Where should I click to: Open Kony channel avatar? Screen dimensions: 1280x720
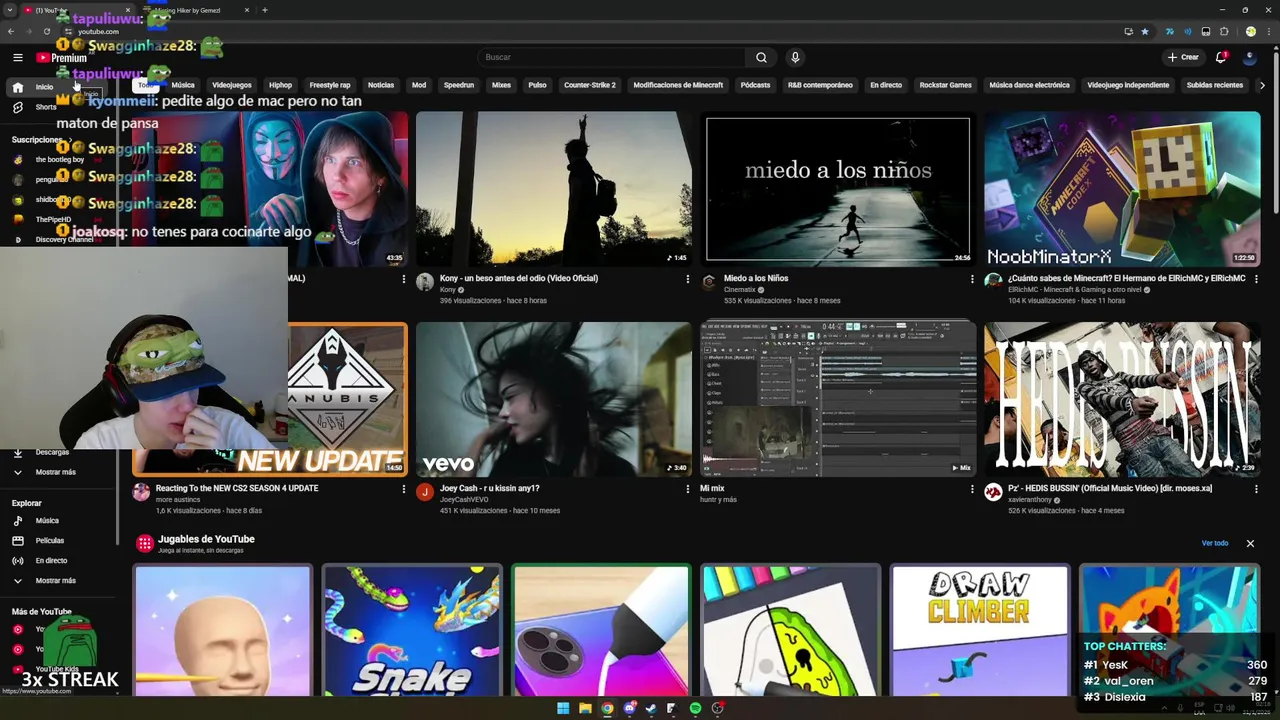(425, 282)
